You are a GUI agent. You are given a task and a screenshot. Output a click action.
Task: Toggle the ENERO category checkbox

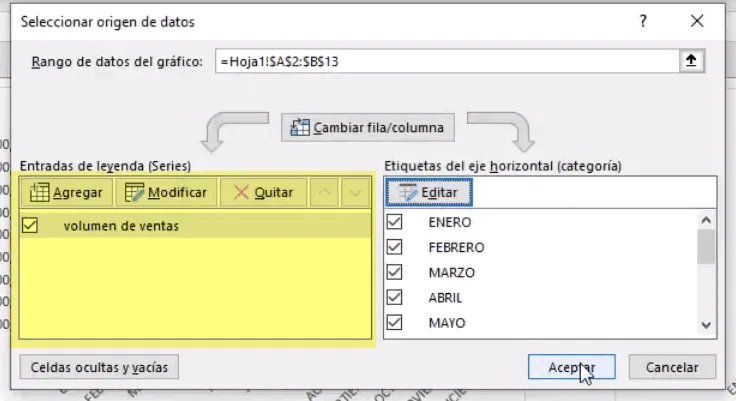[394, 222]
